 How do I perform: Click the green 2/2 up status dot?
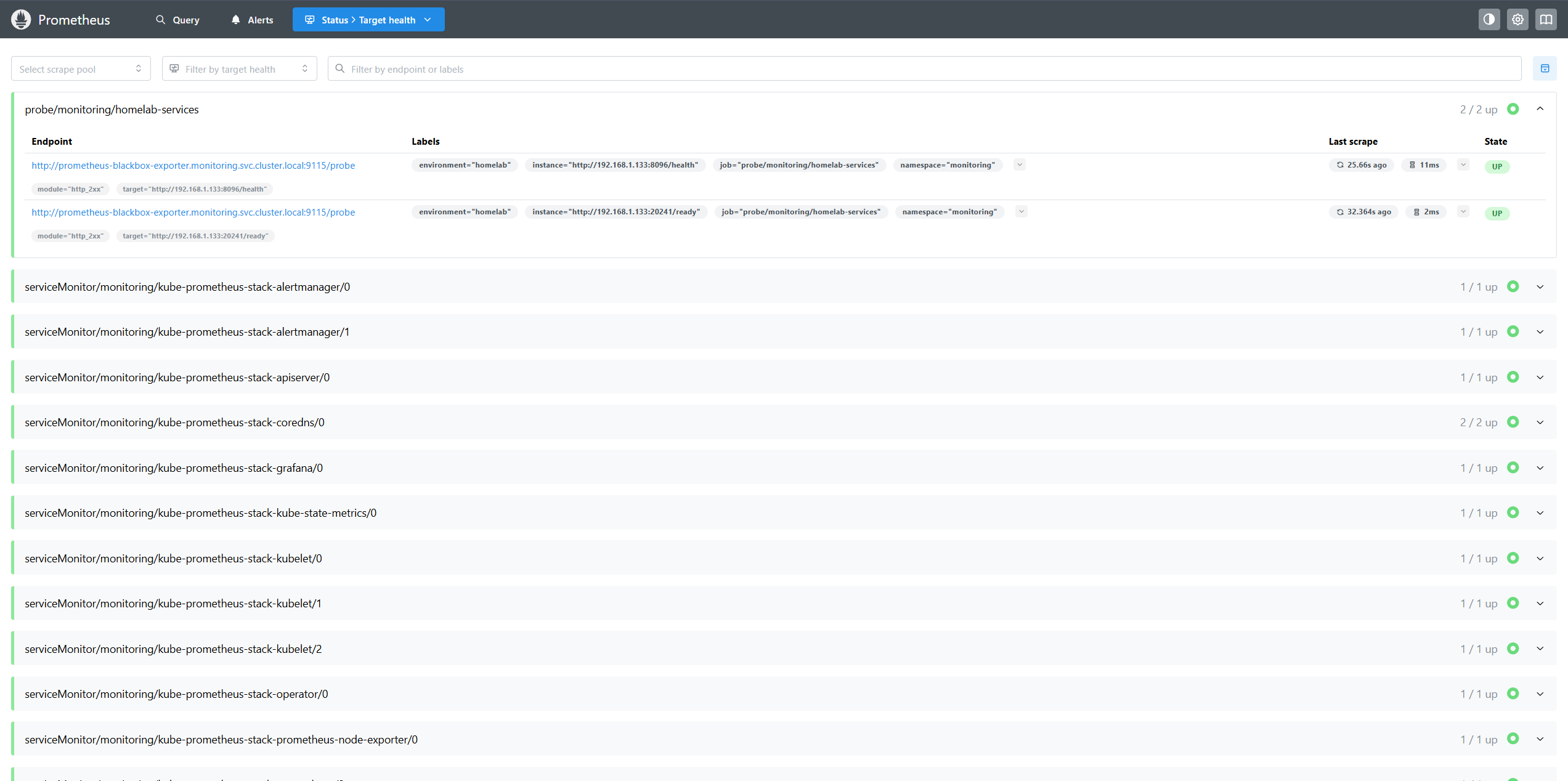pos(1513,109)
